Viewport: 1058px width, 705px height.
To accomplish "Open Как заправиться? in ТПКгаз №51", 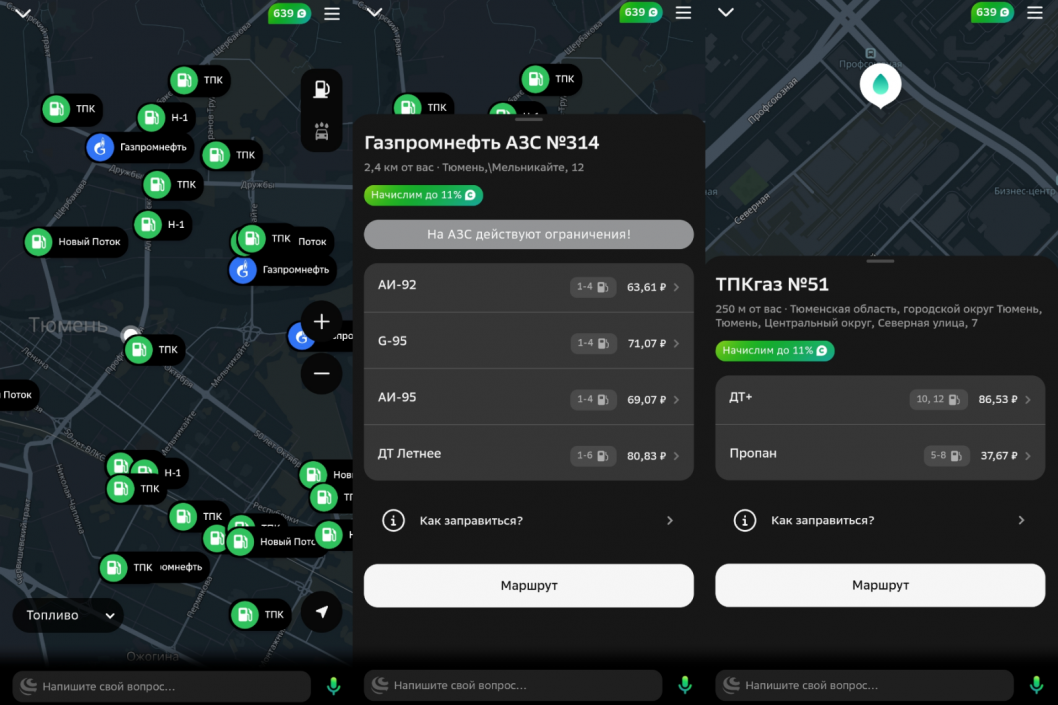I will [x=880, y=520].
